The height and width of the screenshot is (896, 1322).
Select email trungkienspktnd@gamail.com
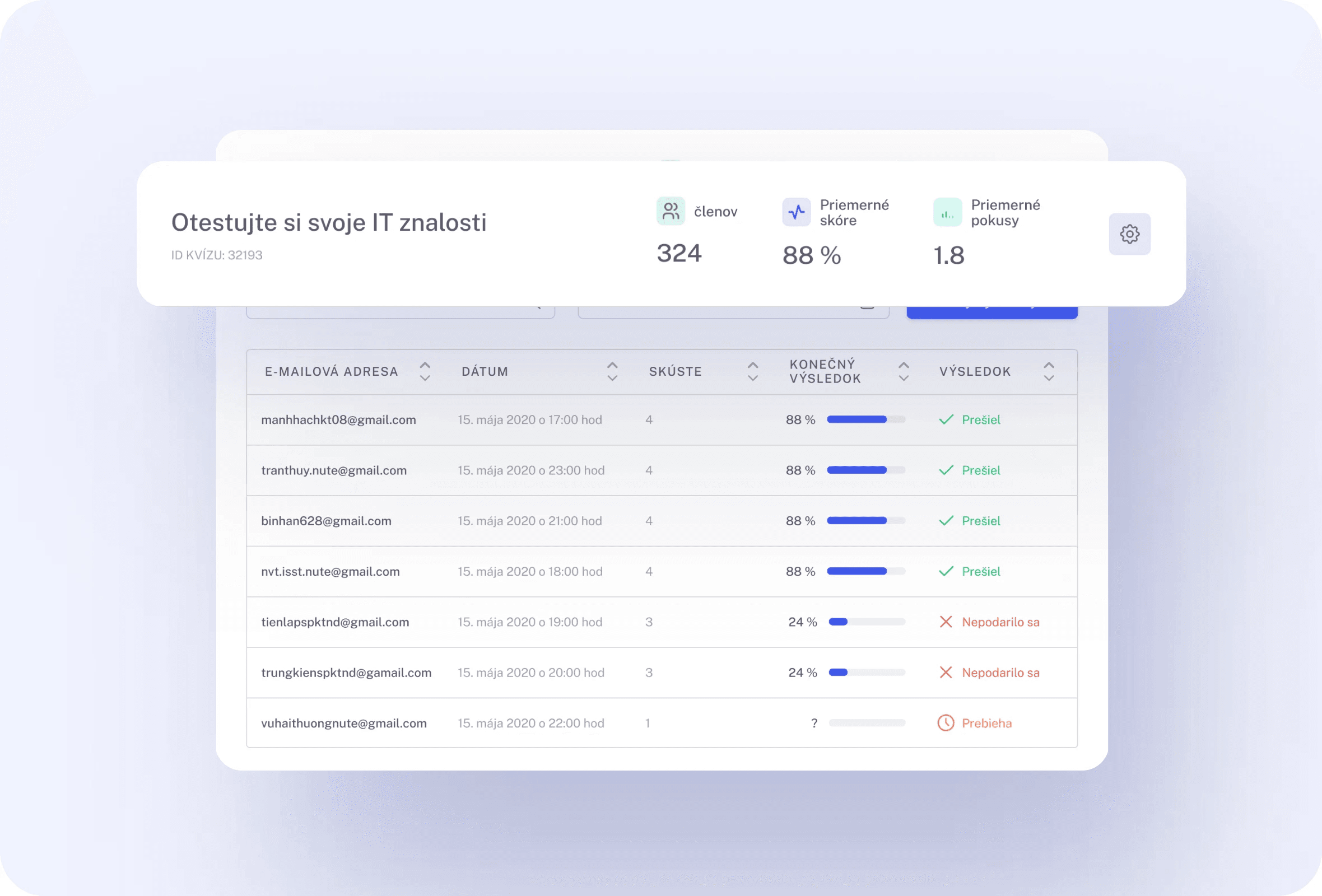(x=346, y=673)
